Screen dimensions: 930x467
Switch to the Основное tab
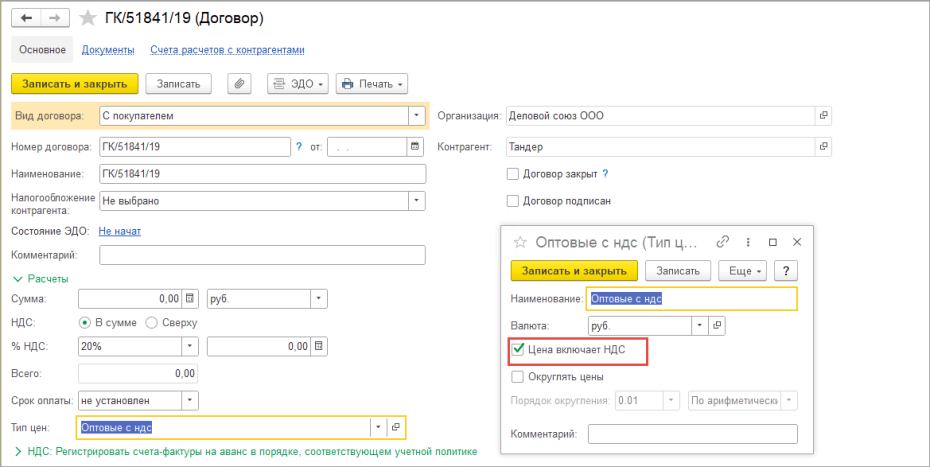42,50
